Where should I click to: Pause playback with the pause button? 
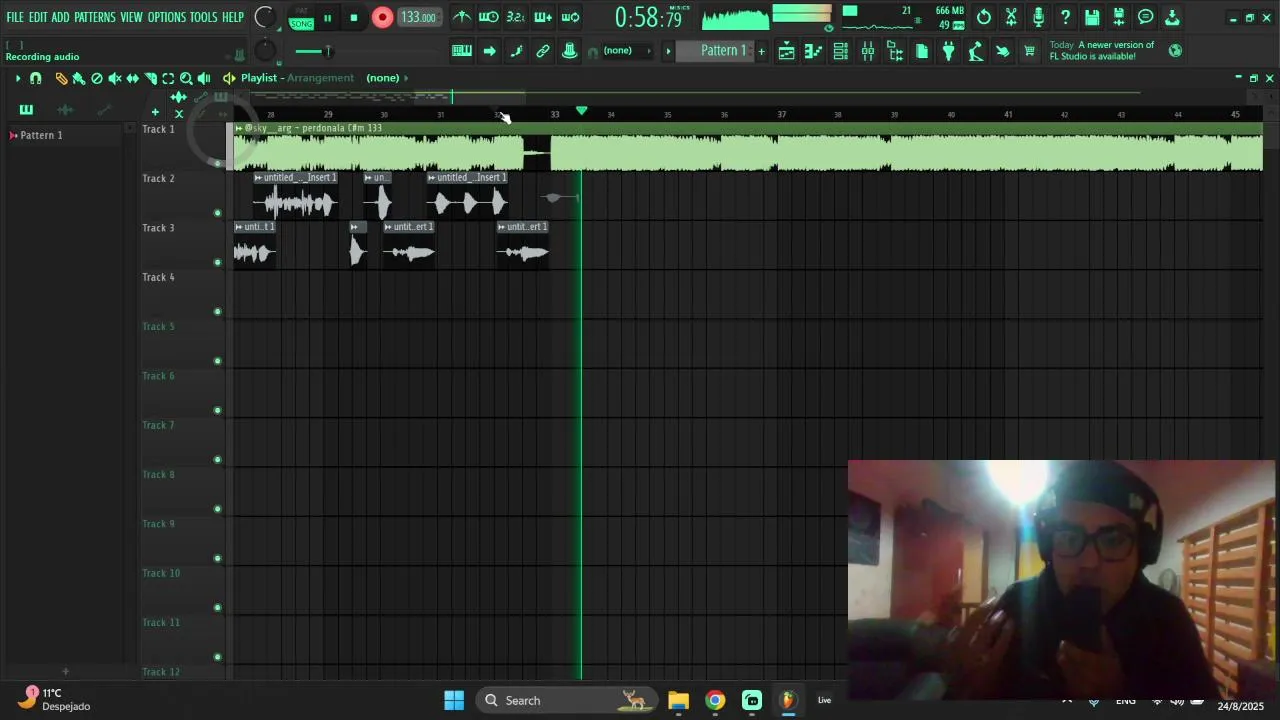(x=327, y=18)
